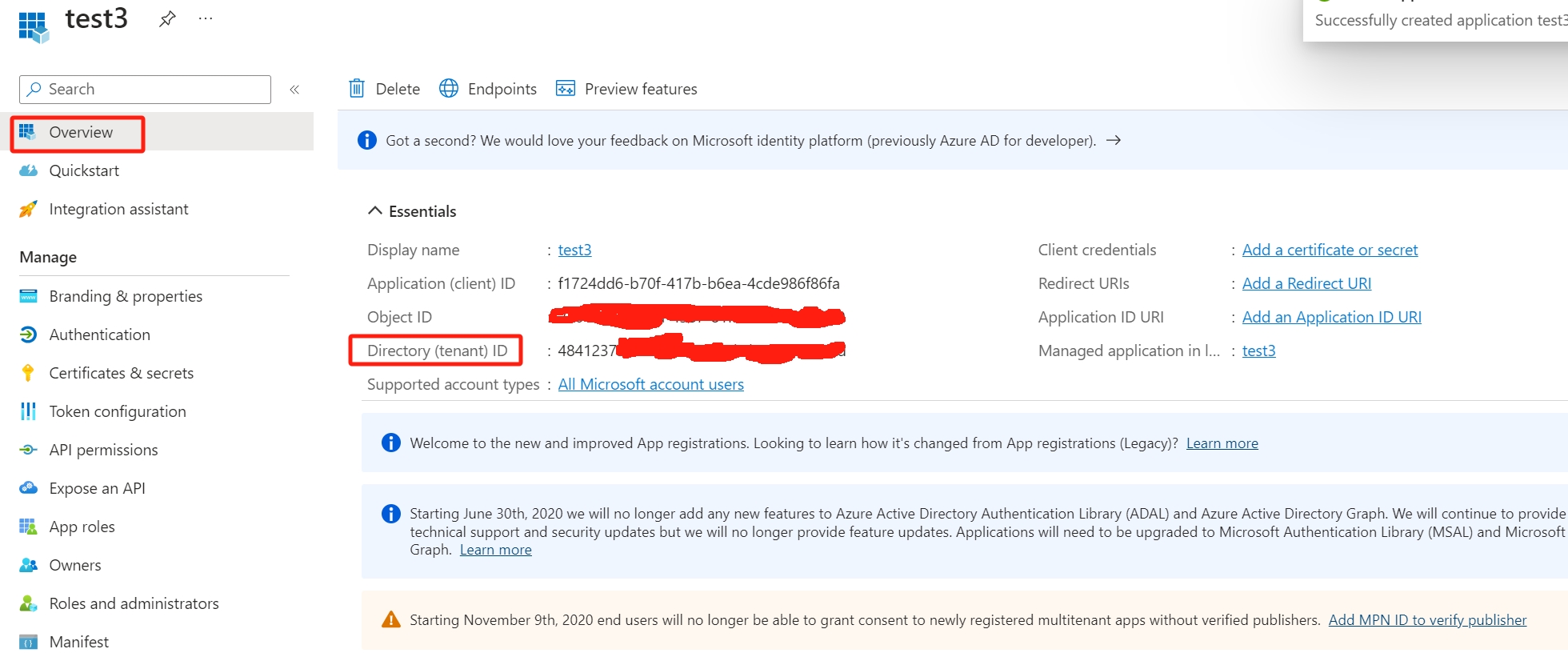1568x661 pixels.
Task: Click the Token configuration icon
Action: pos(28,411)
